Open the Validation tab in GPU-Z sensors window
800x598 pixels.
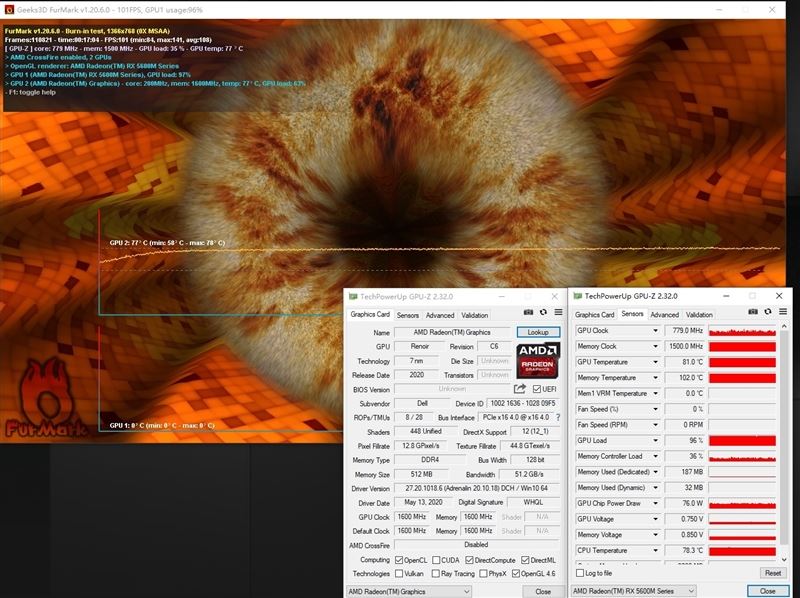coord(699,315)
